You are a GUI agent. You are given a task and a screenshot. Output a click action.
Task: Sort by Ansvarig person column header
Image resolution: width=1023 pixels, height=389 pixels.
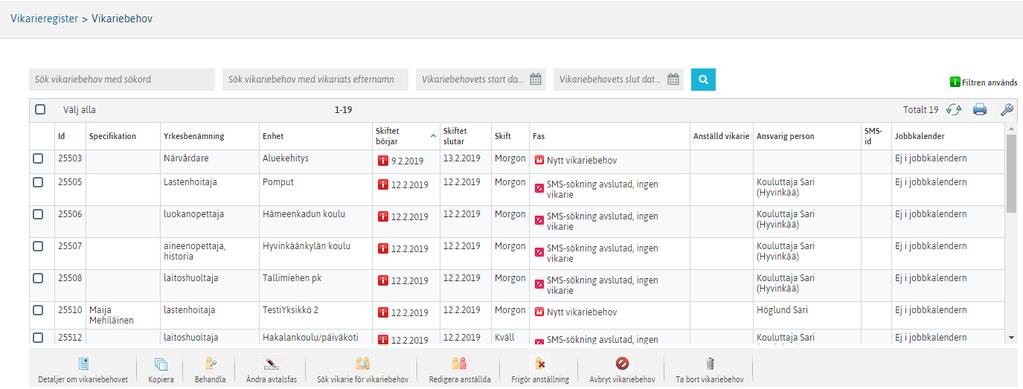pyautogui.click(x=786, y=136)
